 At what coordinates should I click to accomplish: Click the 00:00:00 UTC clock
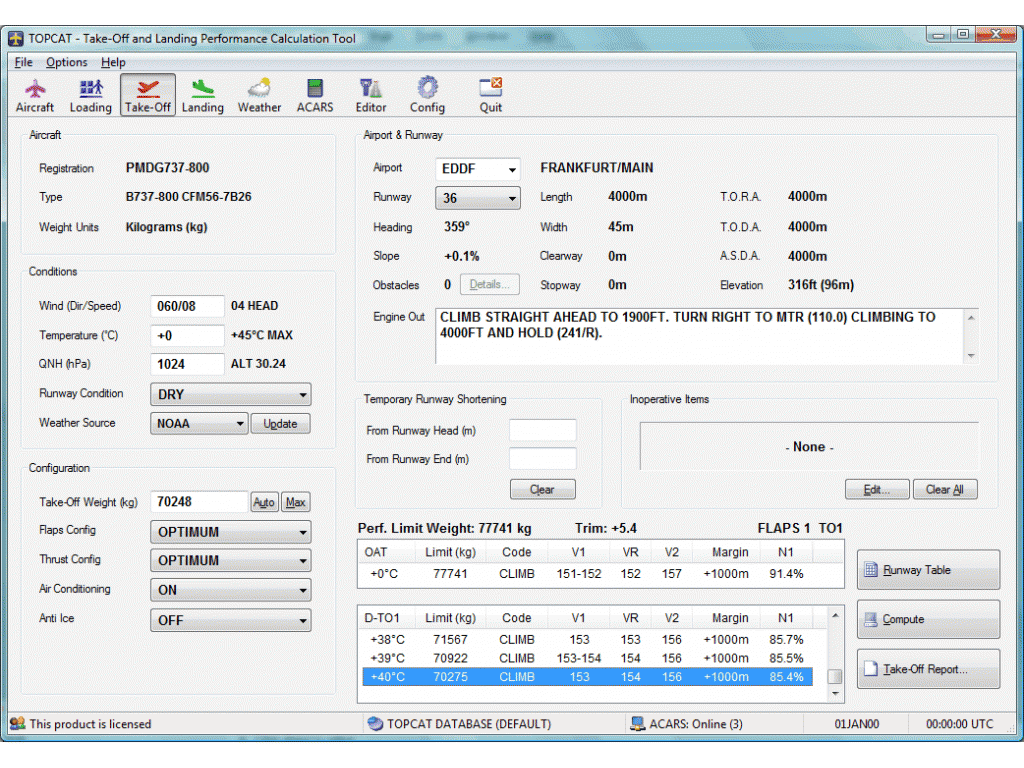[x=959, y=724]
